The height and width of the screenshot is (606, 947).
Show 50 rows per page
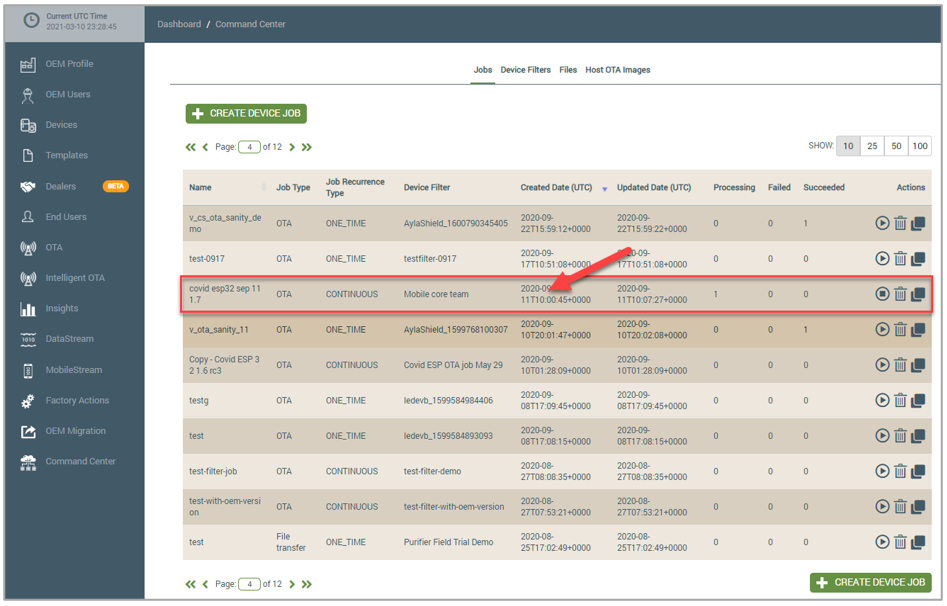[896, 146]
